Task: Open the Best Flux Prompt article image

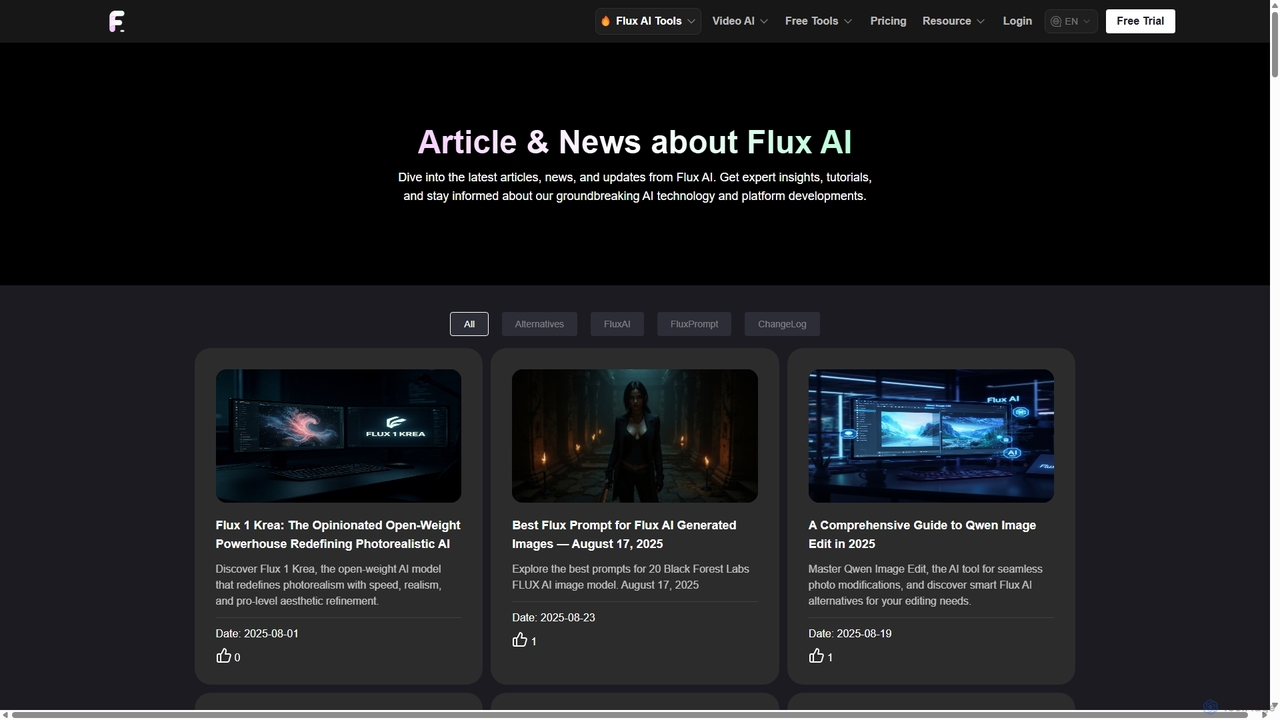Action: point(635,436)
